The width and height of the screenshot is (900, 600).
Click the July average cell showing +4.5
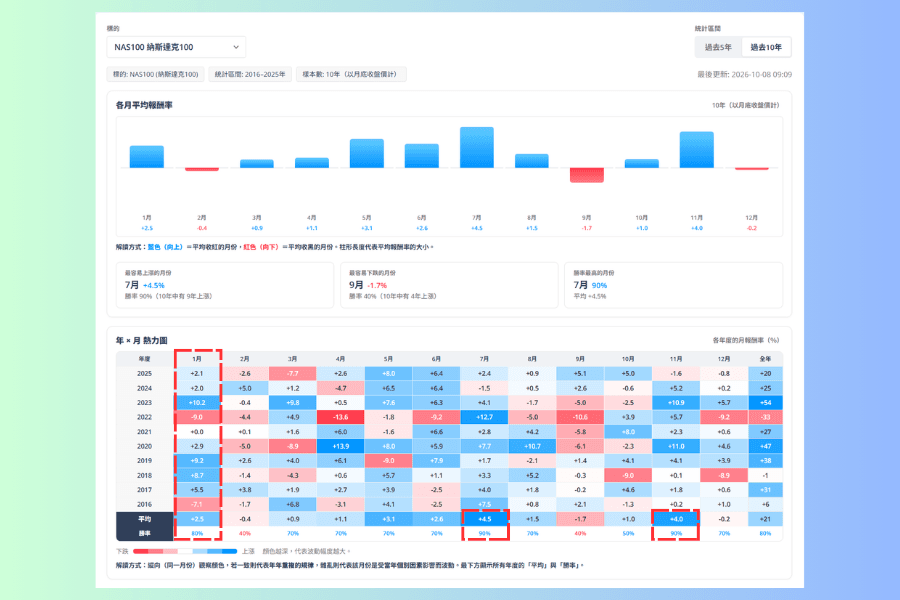pyautogui.click(x=484, y=519)
